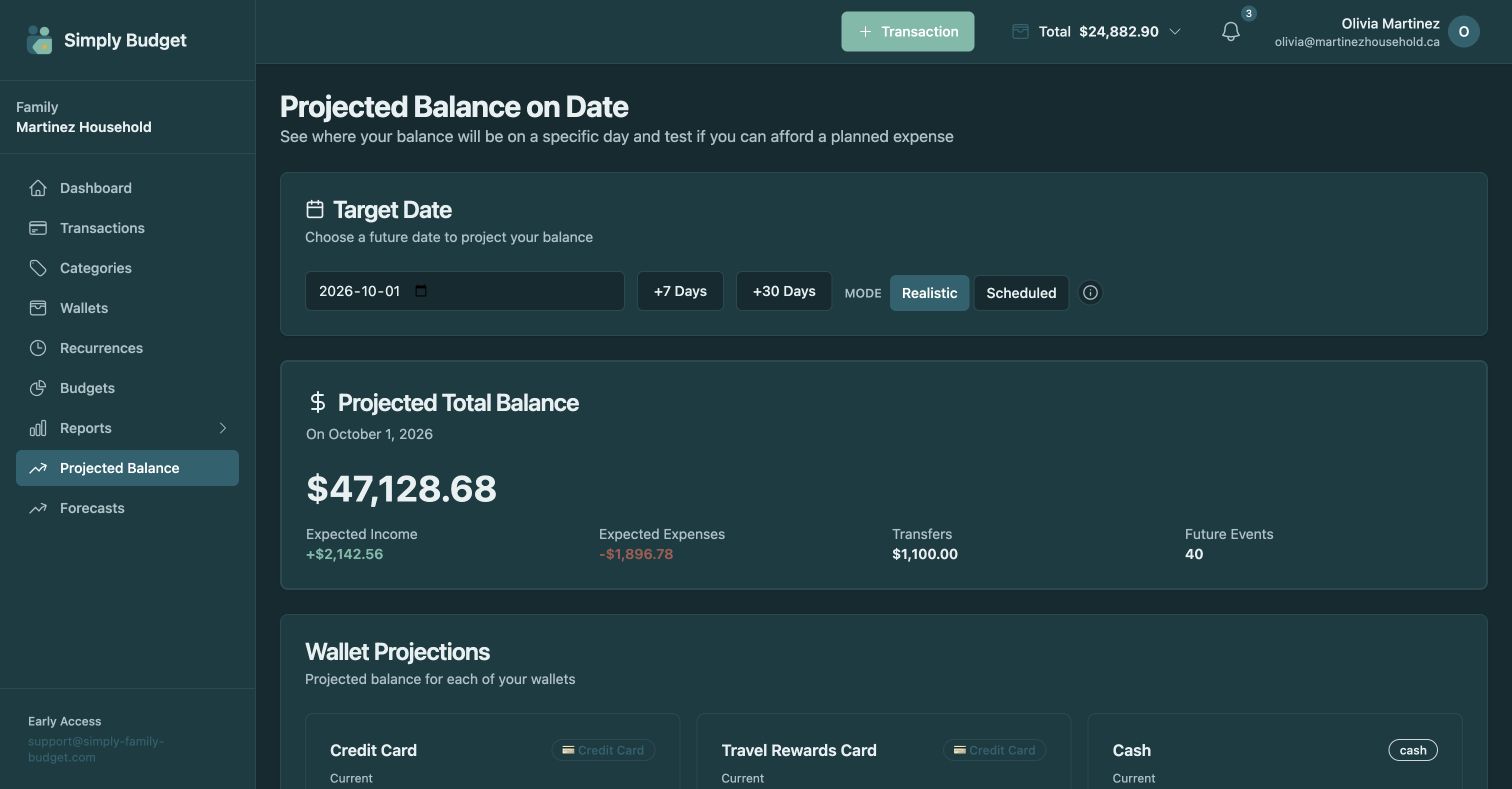Click the +30 Days button
The height and width of the screenshot is (789, 1512).
(x=784, y=291)
